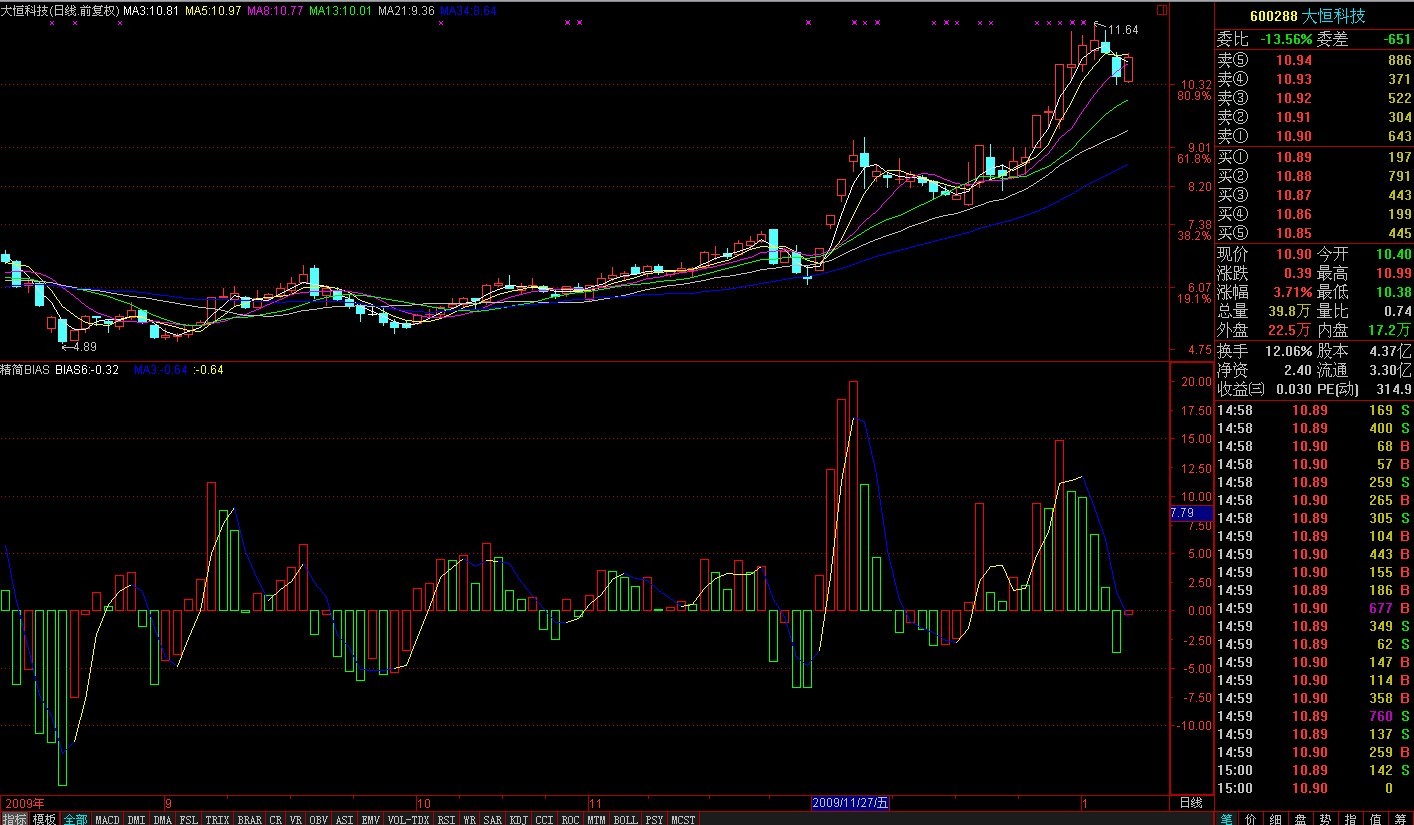Click the 模板 template button

coord(45,819)
